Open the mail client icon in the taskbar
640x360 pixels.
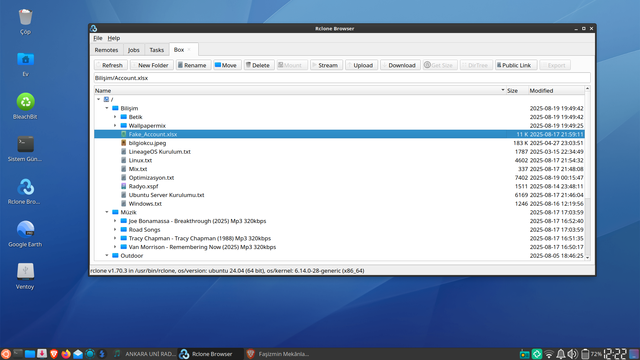click(x=78, y=354)
